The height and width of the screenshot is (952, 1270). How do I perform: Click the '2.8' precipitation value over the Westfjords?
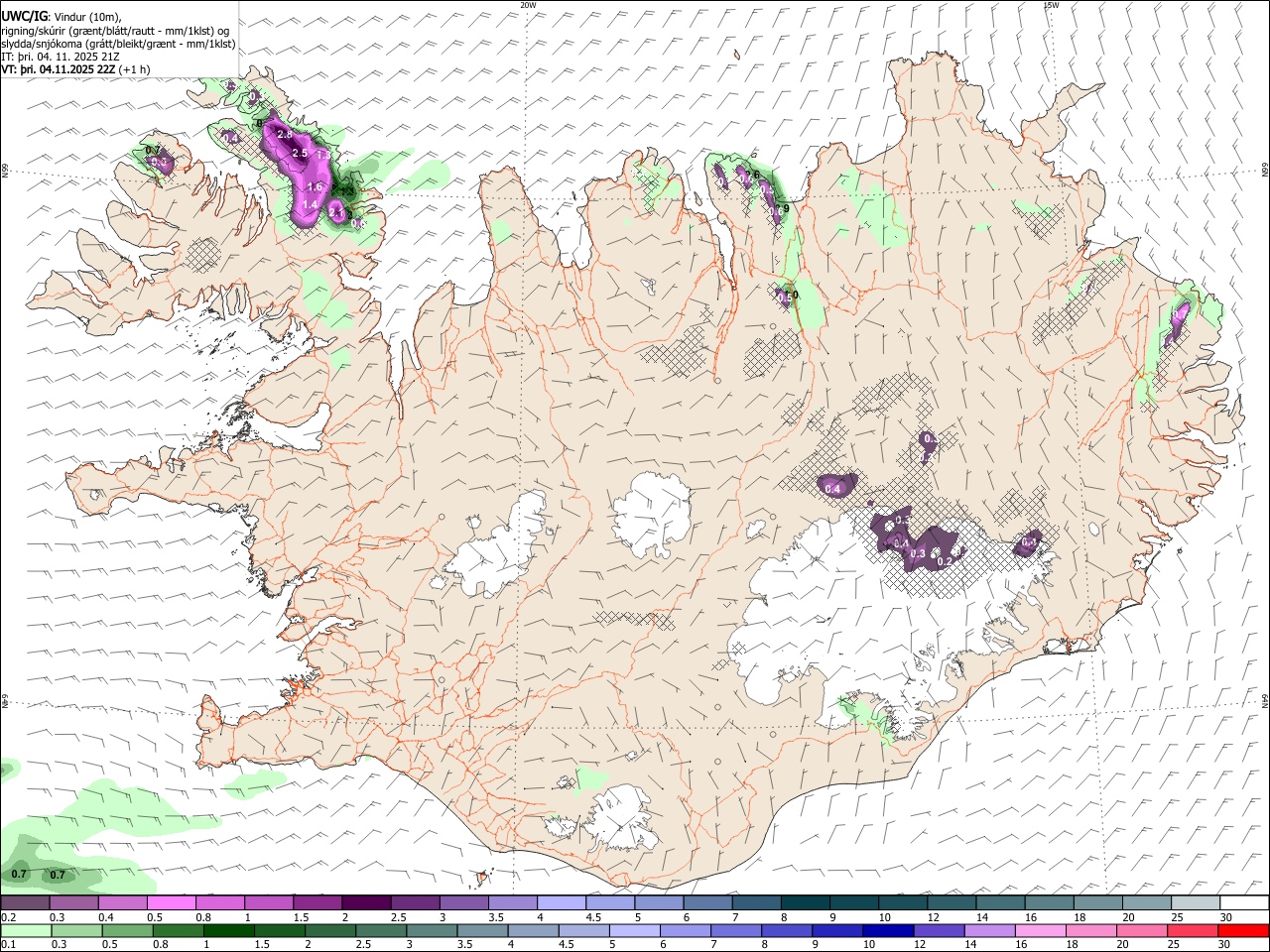(x=283, y=134)
